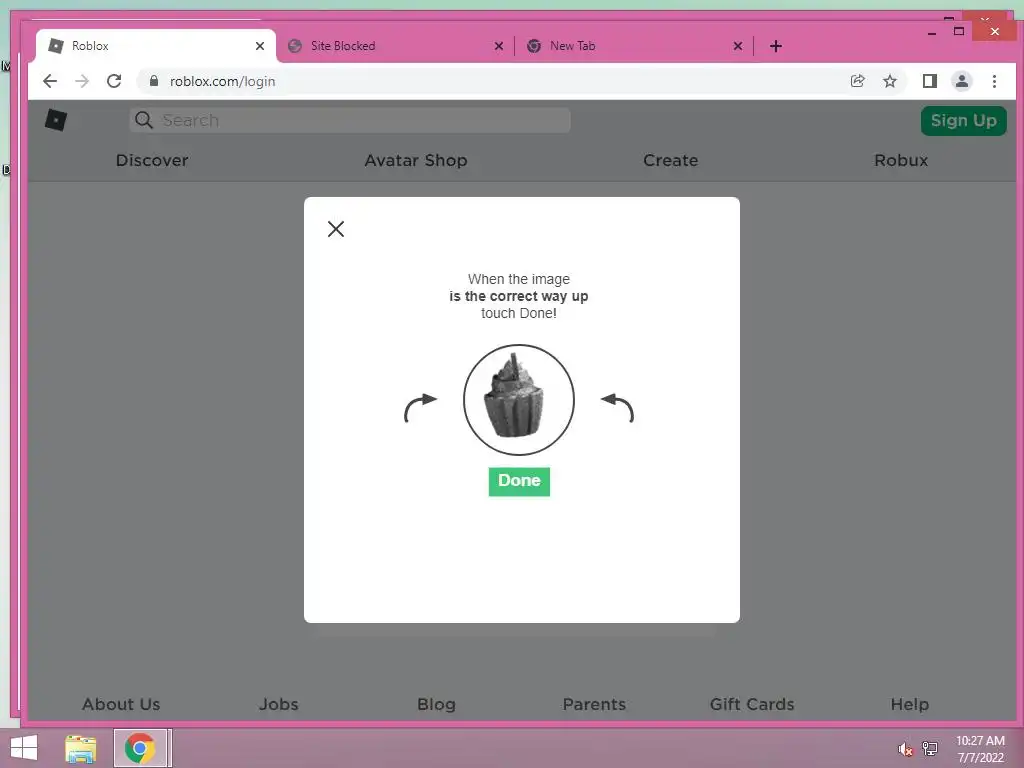The width and height of the screenshot is (1024, 768).
Task: Toggle the Chrome side panel icon
Action: pos(929,81)
